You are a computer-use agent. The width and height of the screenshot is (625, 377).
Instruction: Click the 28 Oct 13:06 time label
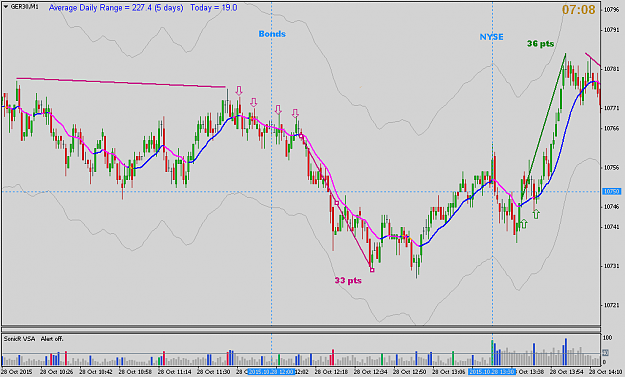pos(448,372)
